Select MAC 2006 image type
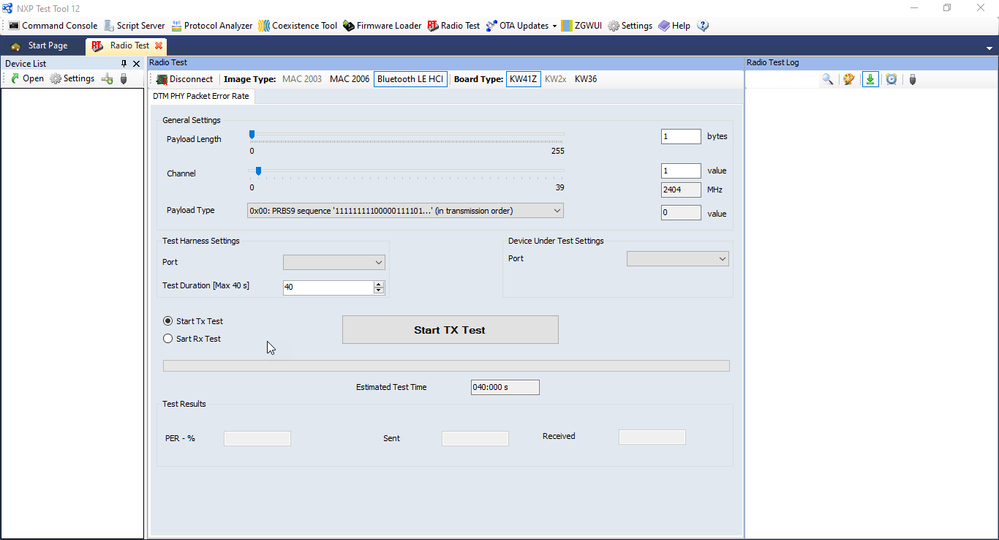The image size is (999, 540). click(349, 79)
